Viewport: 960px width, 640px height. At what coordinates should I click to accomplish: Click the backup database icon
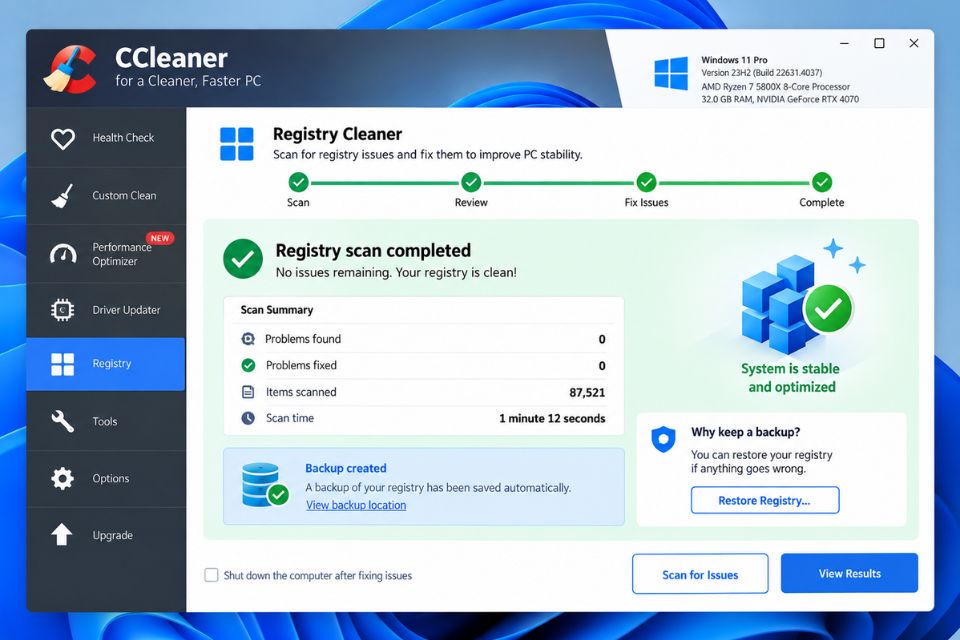click(265, 485)
